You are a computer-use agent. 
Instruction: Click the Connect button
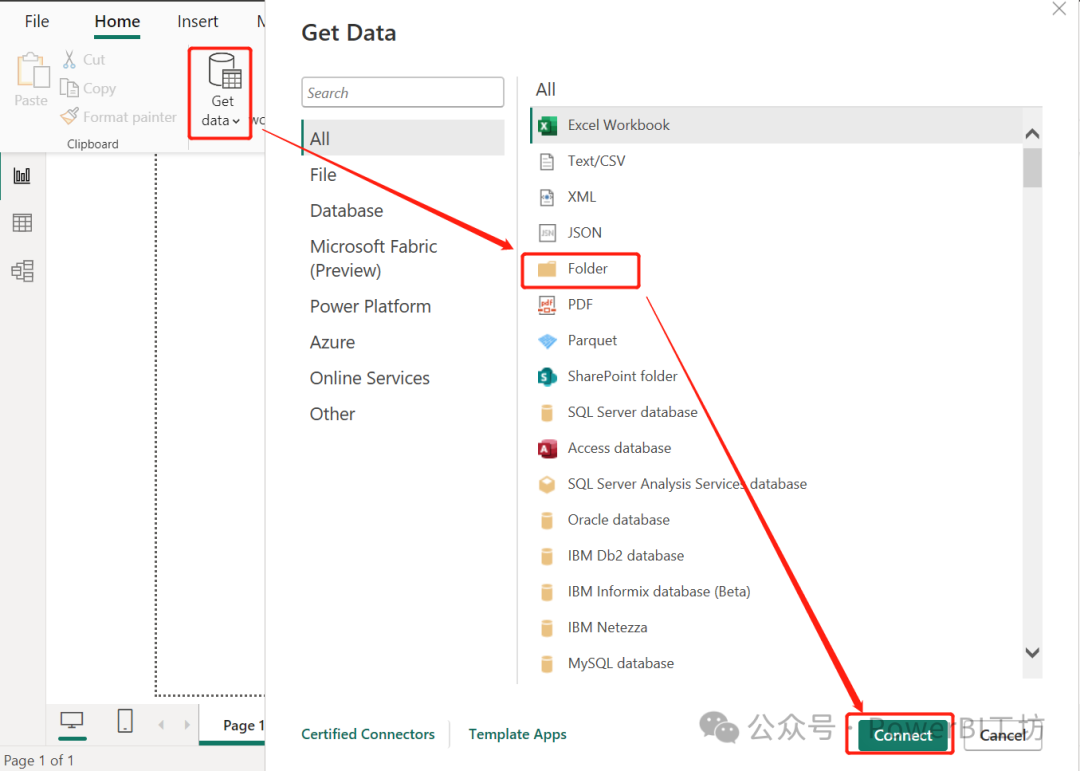point(902,735)
